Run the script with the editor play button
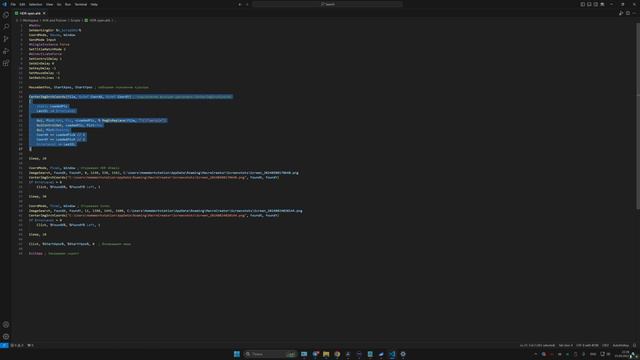The image size is (640, 360). point(621,13)
